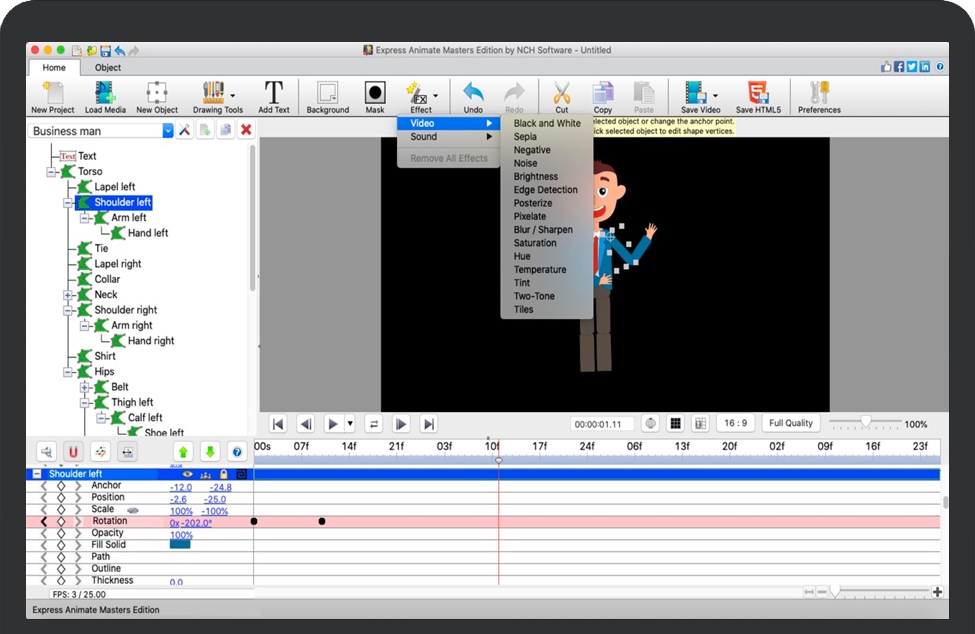Collapse the Torso tree branch
975x634 pixels.
(x=50, y=172)
